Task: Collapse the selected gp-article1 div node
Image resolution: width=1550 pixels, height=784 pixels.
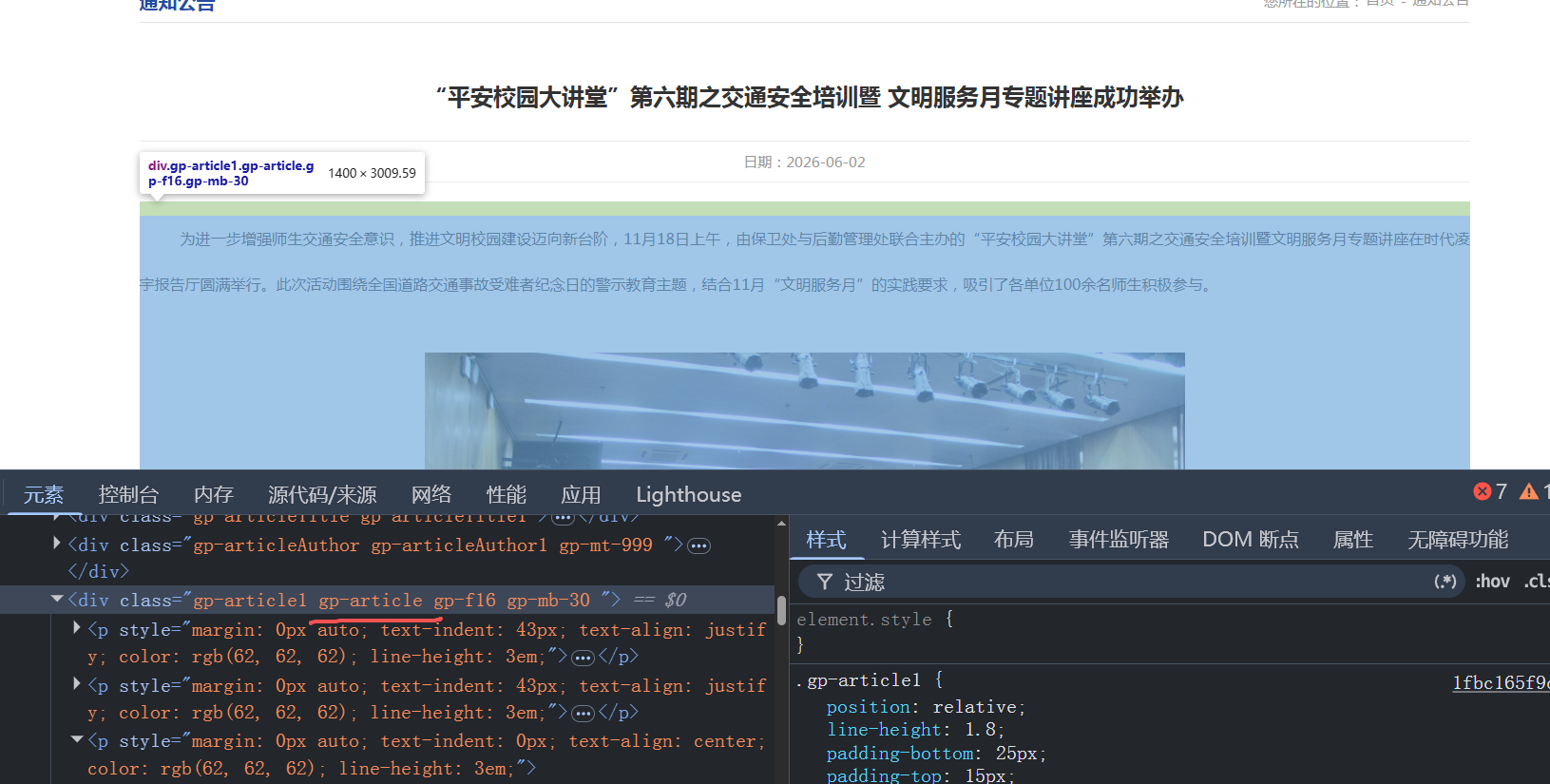Action: [x=57, y=599]
